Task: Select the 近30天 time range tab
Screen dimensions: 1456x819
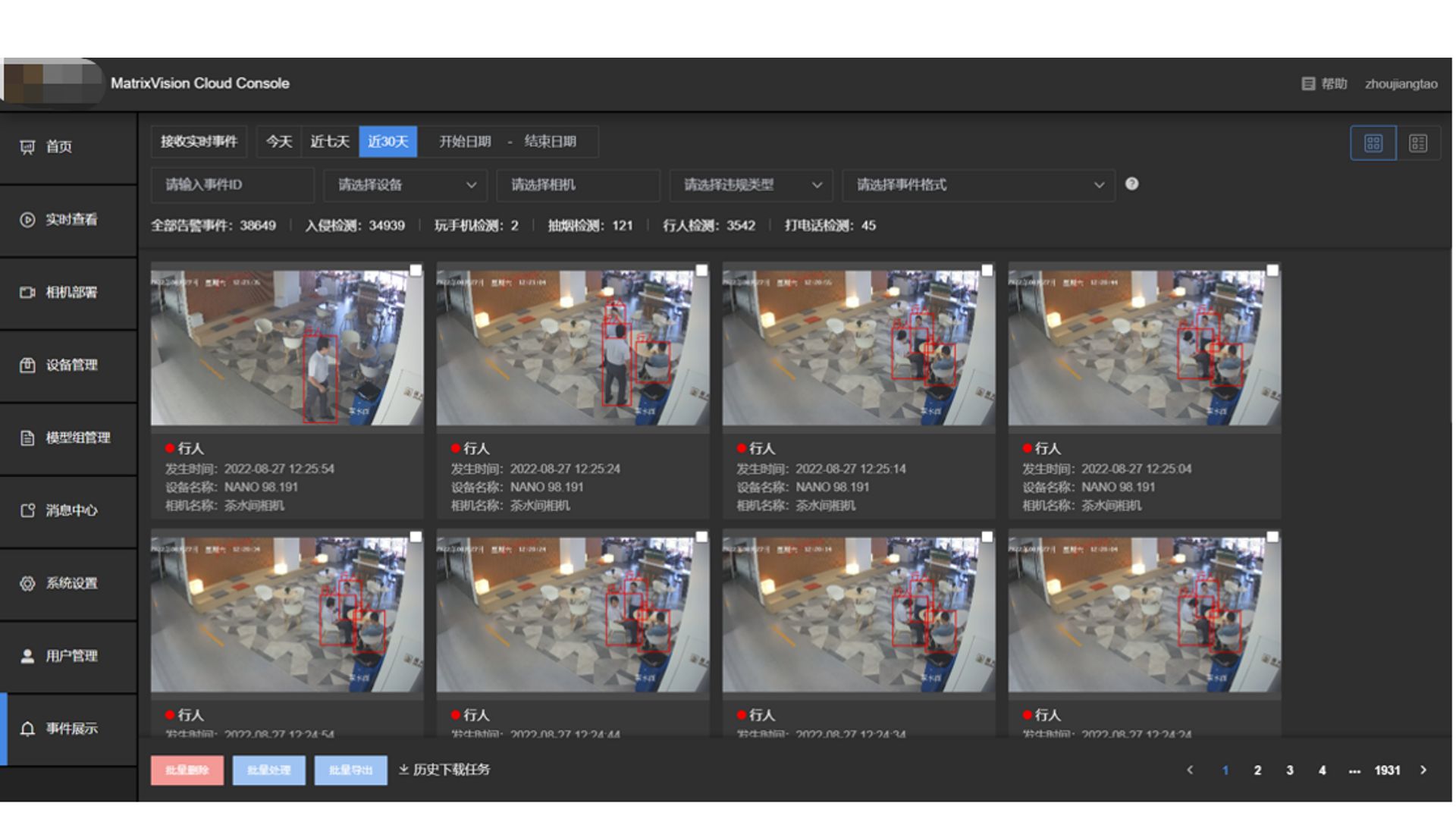Action: (388, 142)
